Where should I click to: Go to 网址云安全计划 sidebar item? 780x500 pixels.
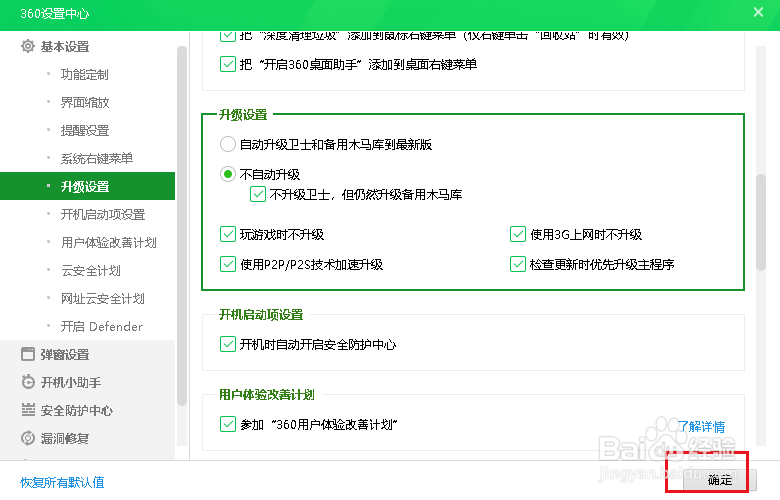click(x=102, y=299)
